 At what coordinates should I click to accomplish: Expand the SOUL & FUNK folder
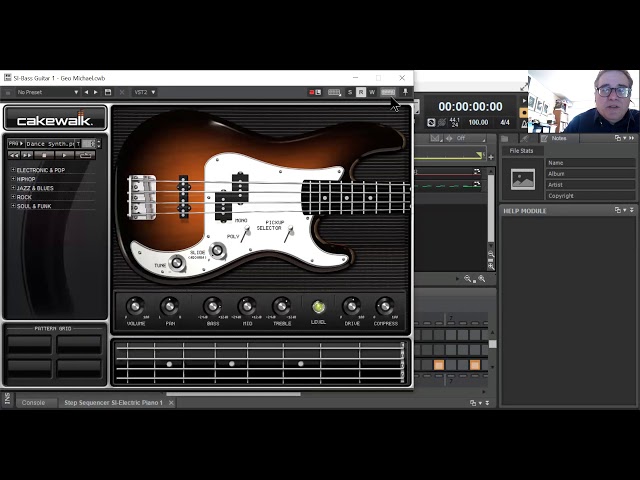13,206
